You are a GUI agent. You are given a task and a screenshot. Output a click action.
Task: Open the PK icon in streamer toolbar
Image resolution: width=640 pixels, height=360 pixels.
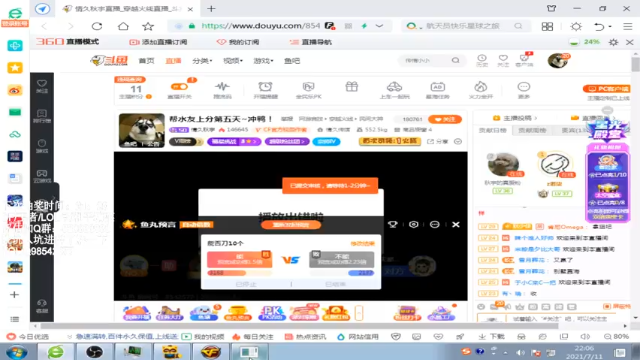click(309, 90)
